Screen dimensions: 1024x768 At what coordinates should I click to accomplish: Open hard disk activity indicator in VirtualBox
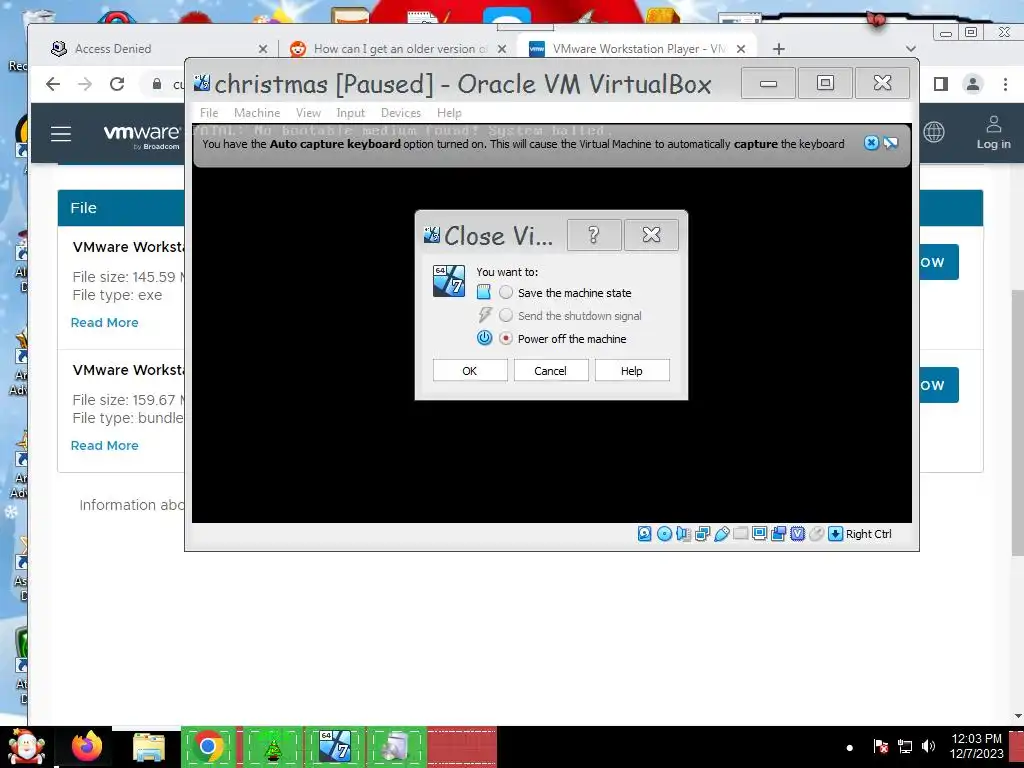pos(644,534)
